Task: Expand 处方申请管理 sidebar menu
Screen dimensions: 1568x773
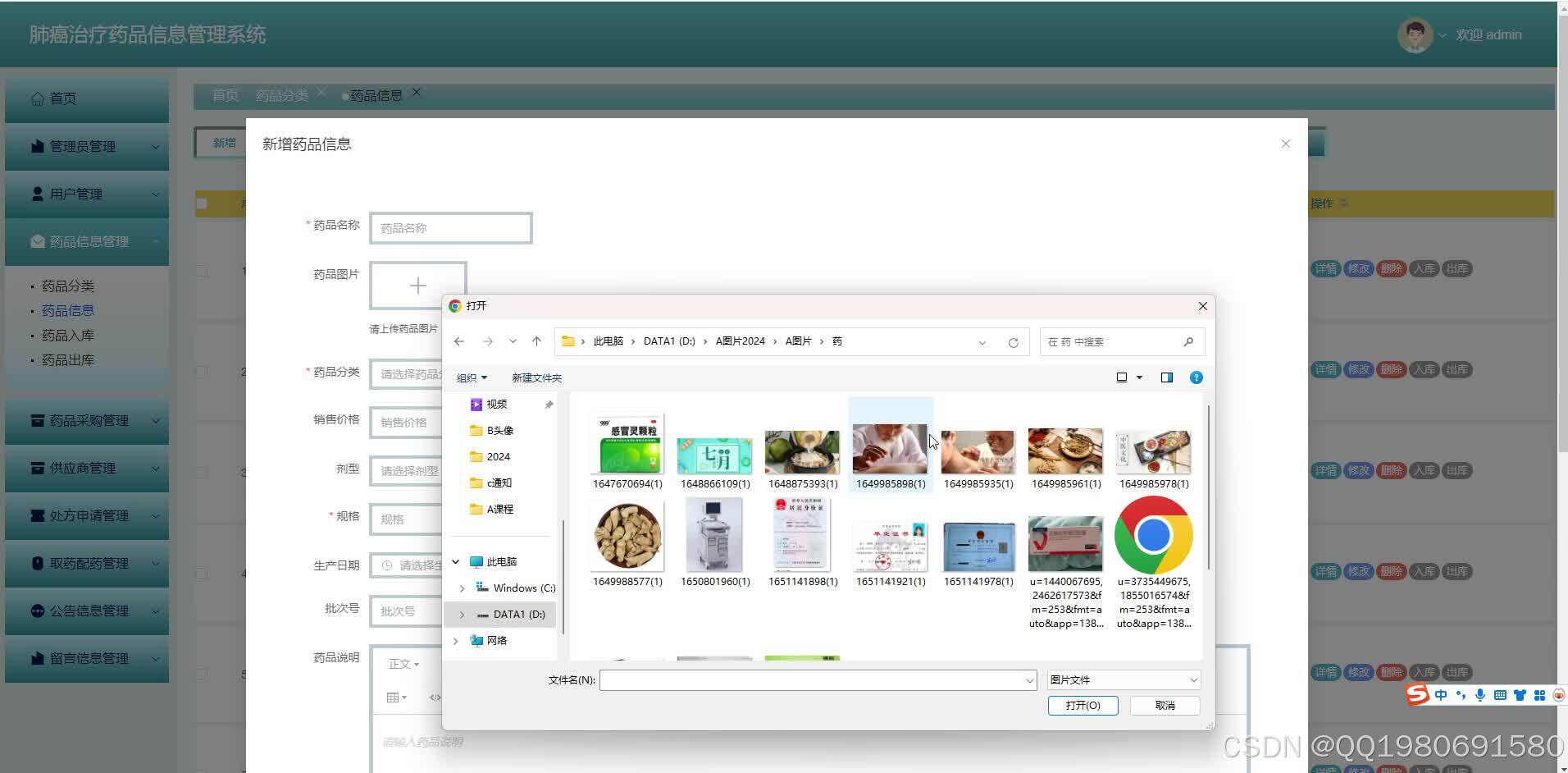Action: click(x=87, y=516)
